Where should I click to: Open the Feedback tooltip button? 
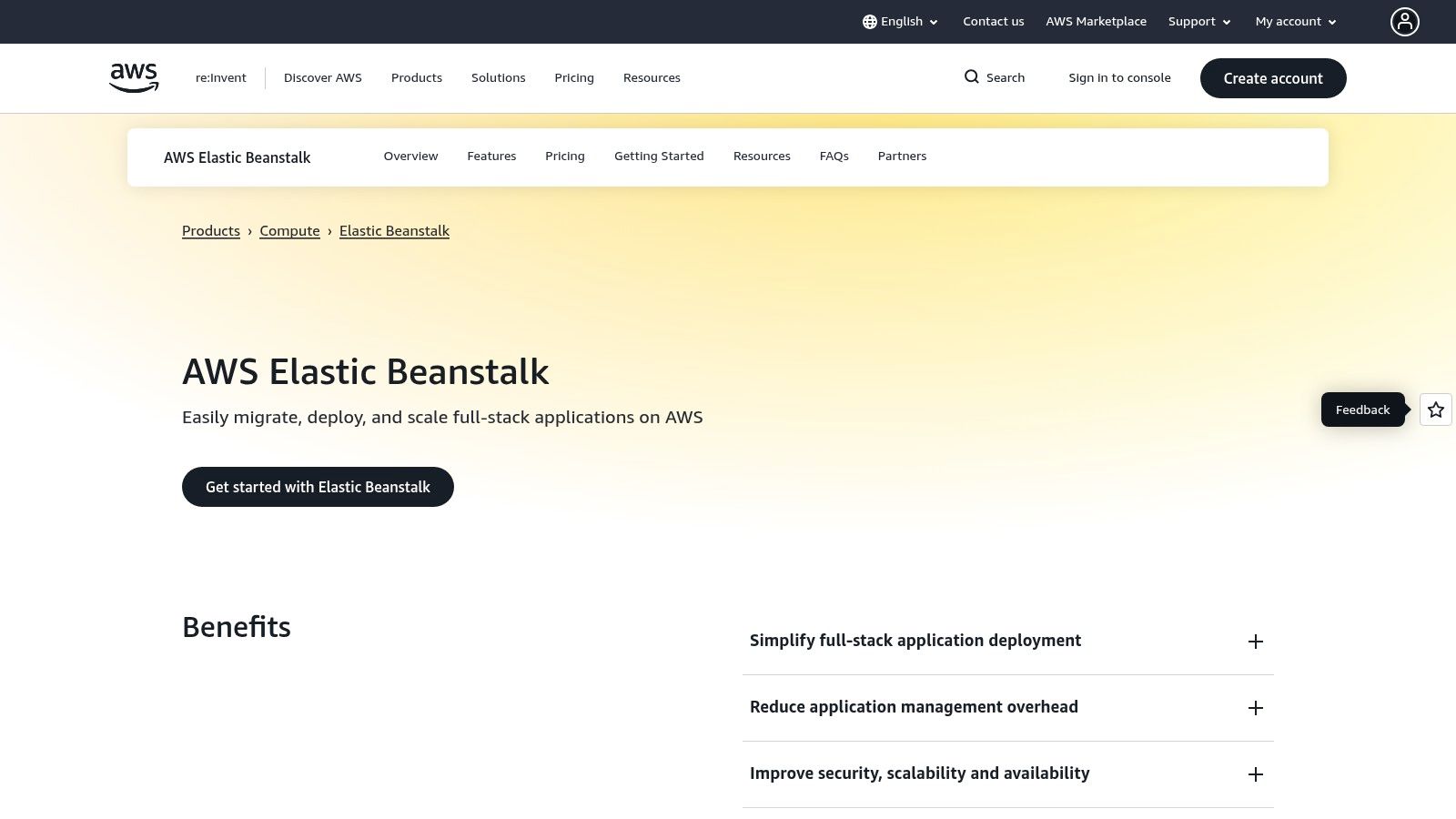pos(1362,409)
